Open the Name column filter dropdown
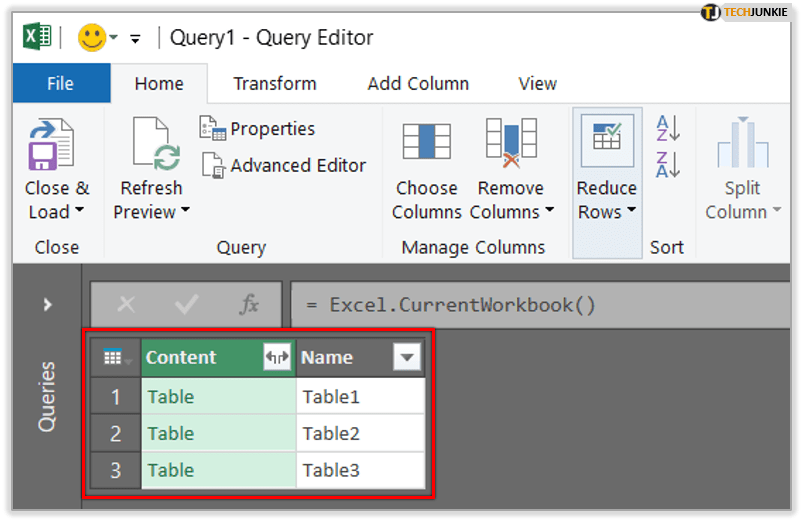The image size is (803, 522). (406, 357)
